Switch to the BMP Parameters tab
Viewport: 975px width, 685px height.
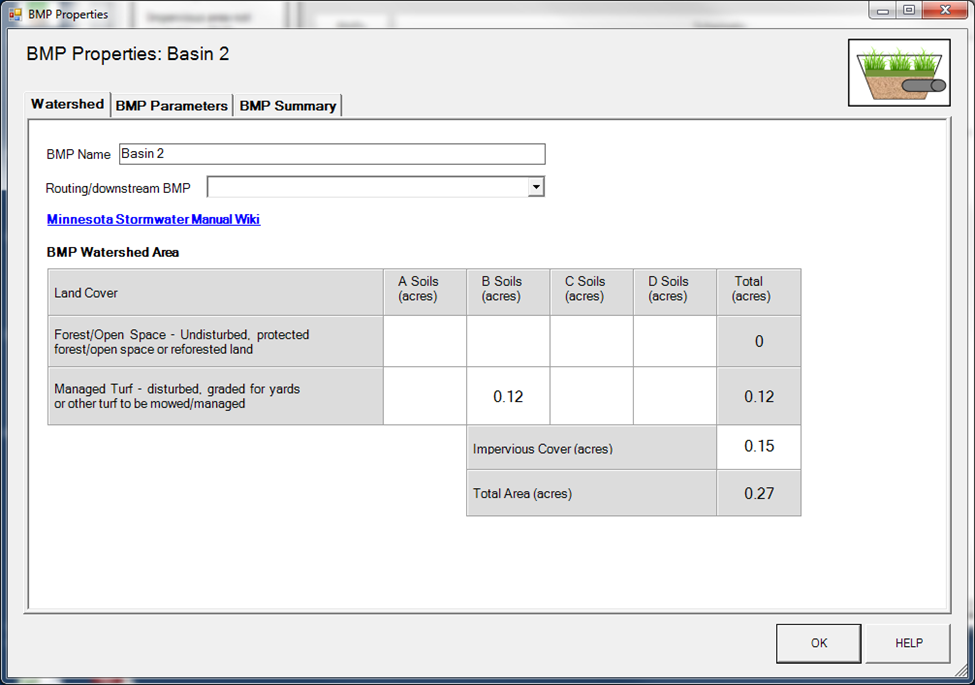tap(171, 105)
